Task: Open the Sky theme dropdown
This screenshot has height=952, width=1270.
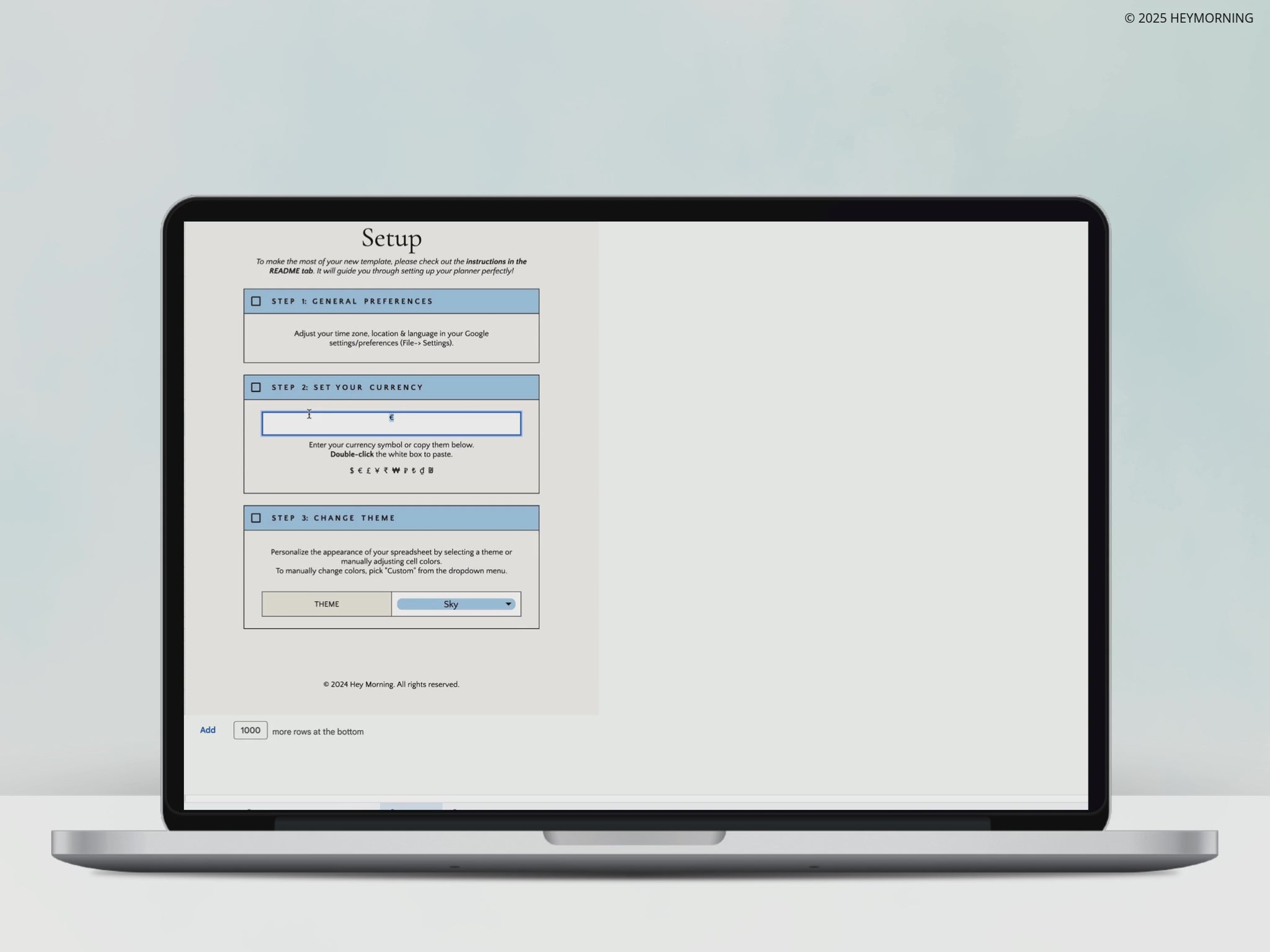Action: coord(456,604)
